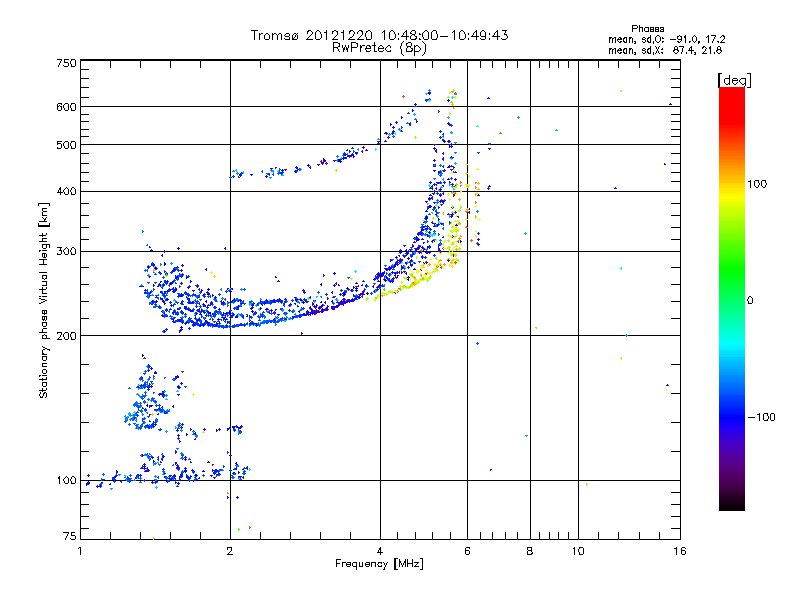Select the 'mean, sd,O: -91.0, 17.2' text
The height and width of the screenshot is (600, 800).
[x=666, y=39]
